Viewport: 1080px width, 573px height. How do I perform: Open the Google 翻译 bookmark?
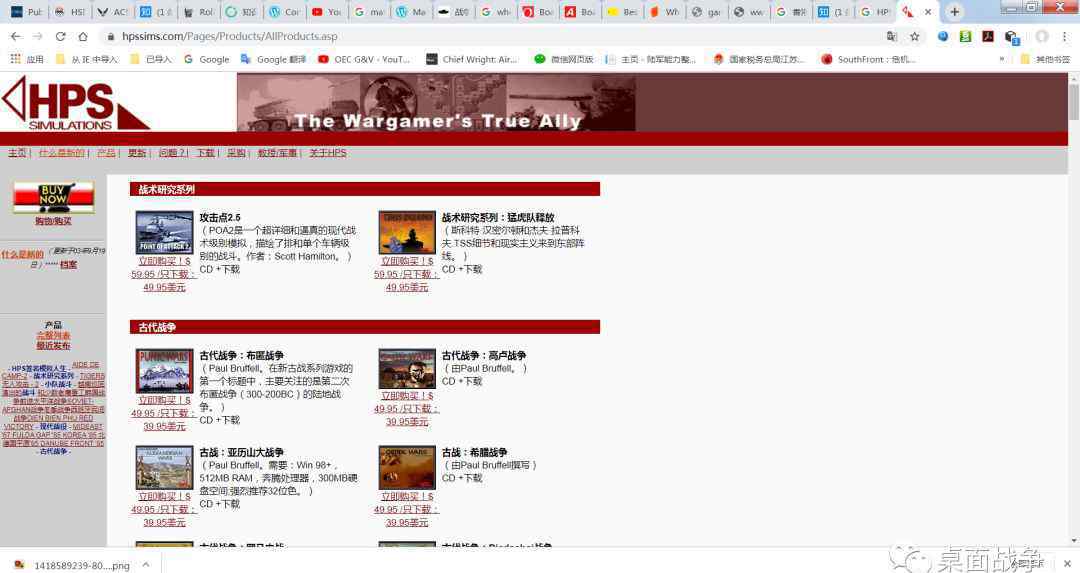click(x=273, y=59)
